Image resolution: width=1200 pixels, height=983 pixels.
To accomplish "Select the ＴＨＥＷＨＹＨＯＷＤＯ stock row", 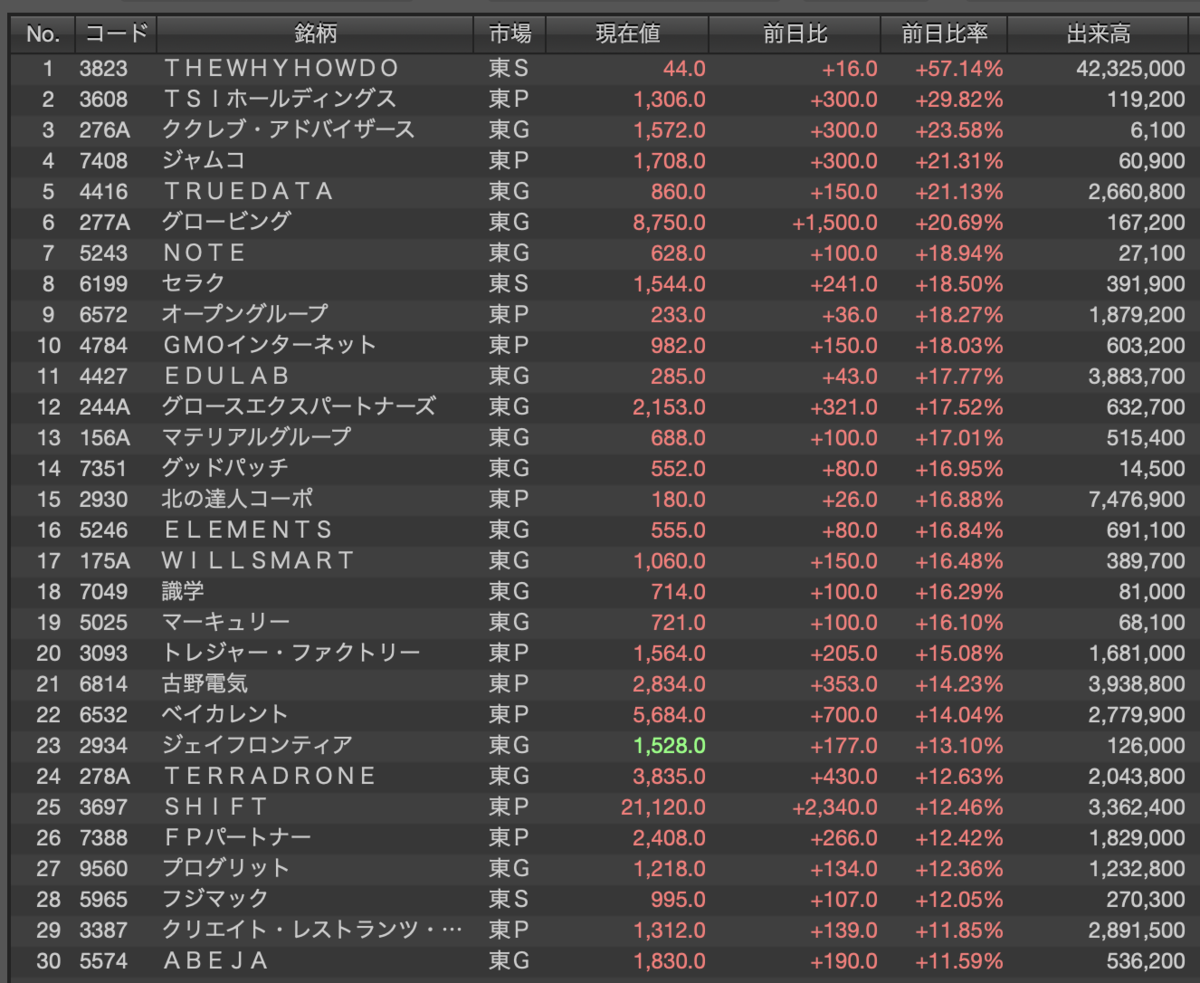I will (x=600, y=68).
